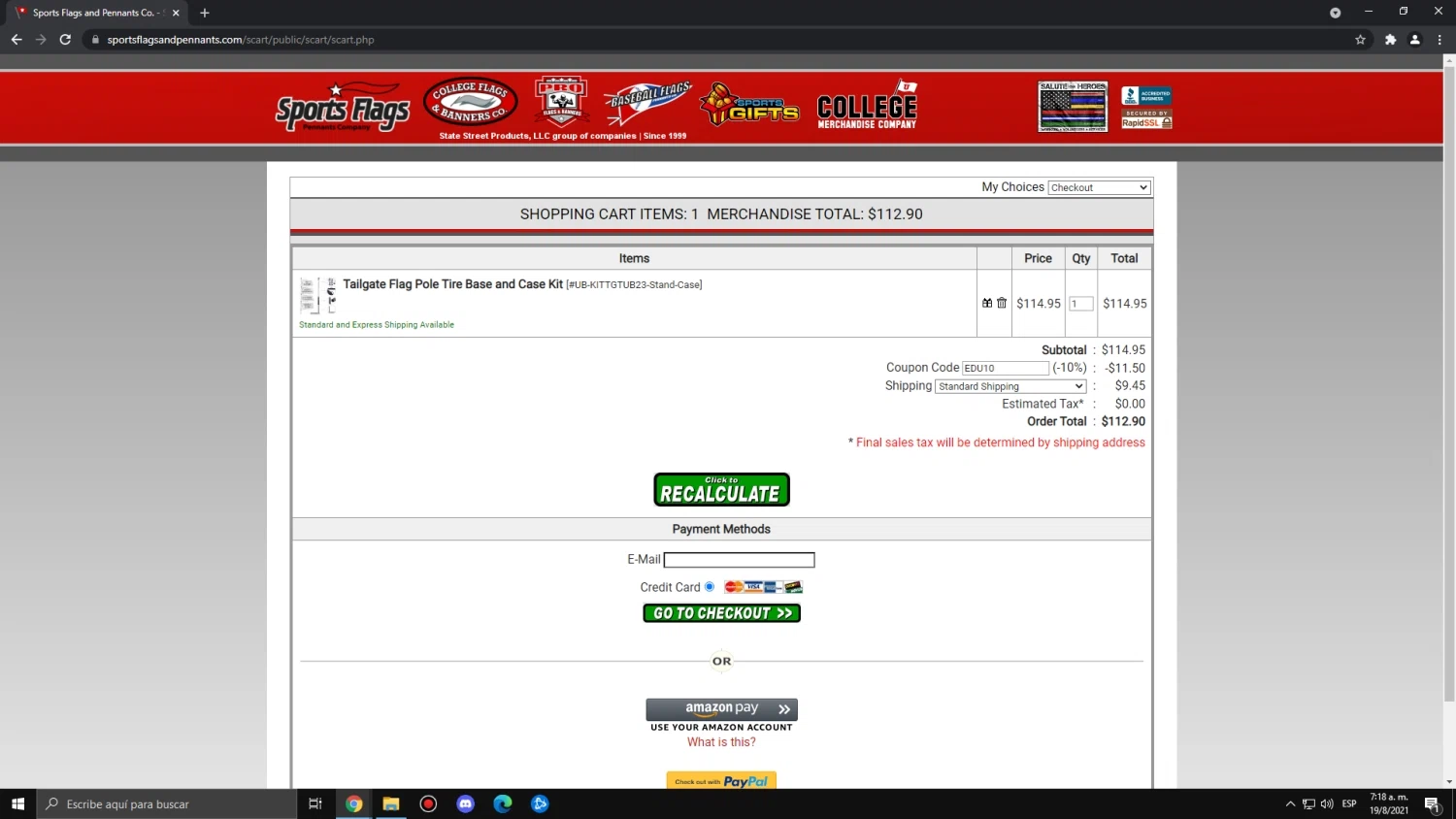Click the E-Mail input field
This screenshot has width=1456, height=819.
tap(739, 560)
